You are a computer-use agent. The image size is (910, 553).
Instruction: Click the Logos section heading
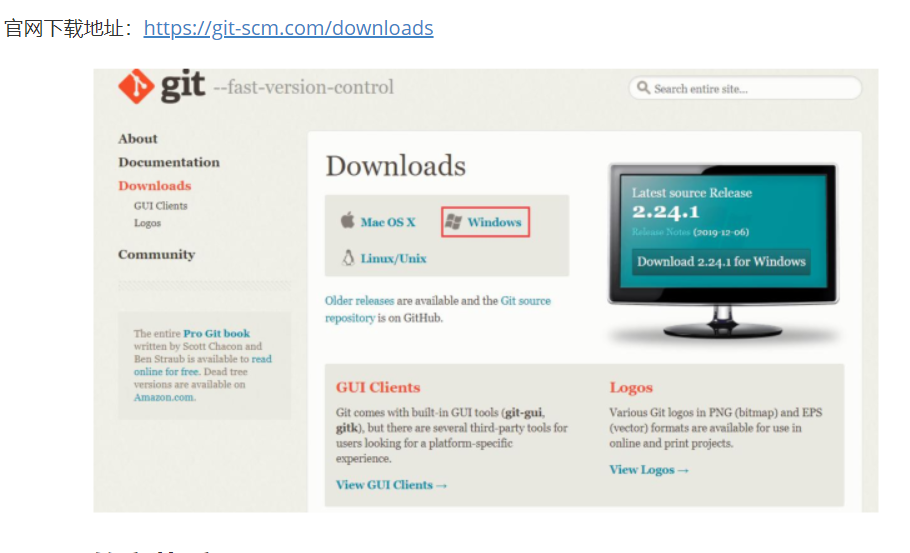click(631, 387)
